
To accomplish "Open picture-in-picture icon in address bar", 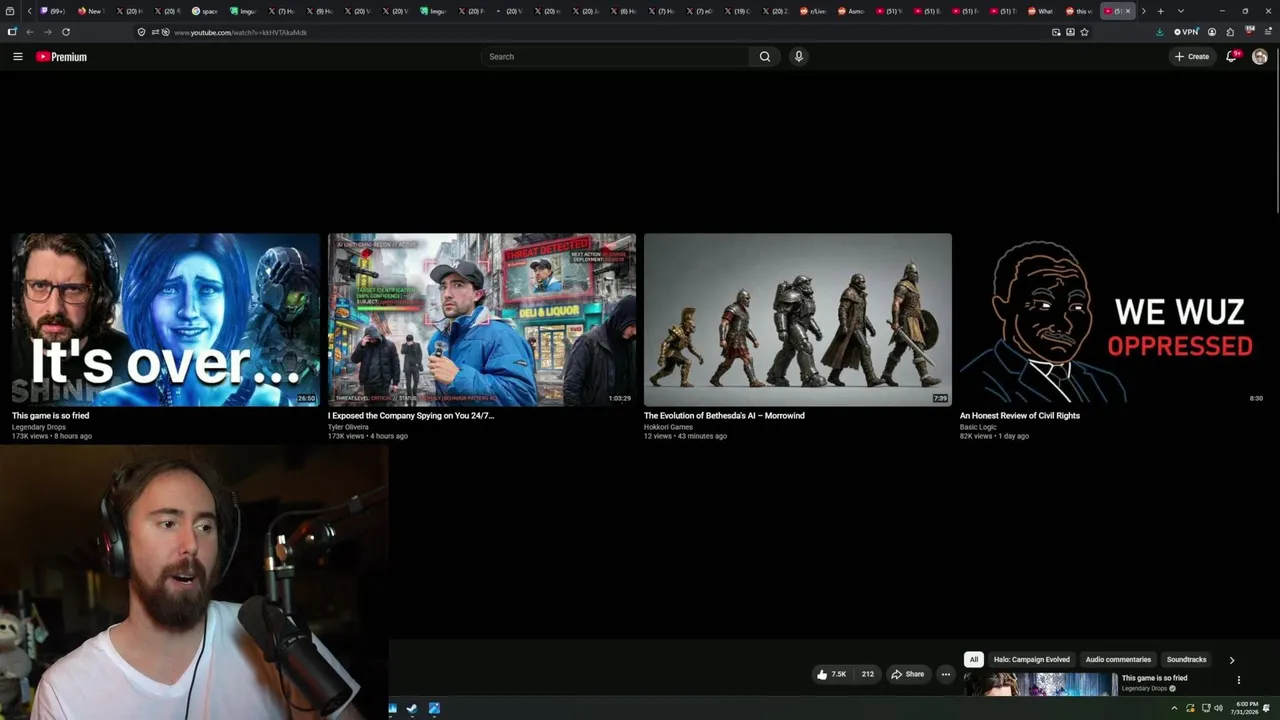I will pyautogui.click(x=1056, y=32).
